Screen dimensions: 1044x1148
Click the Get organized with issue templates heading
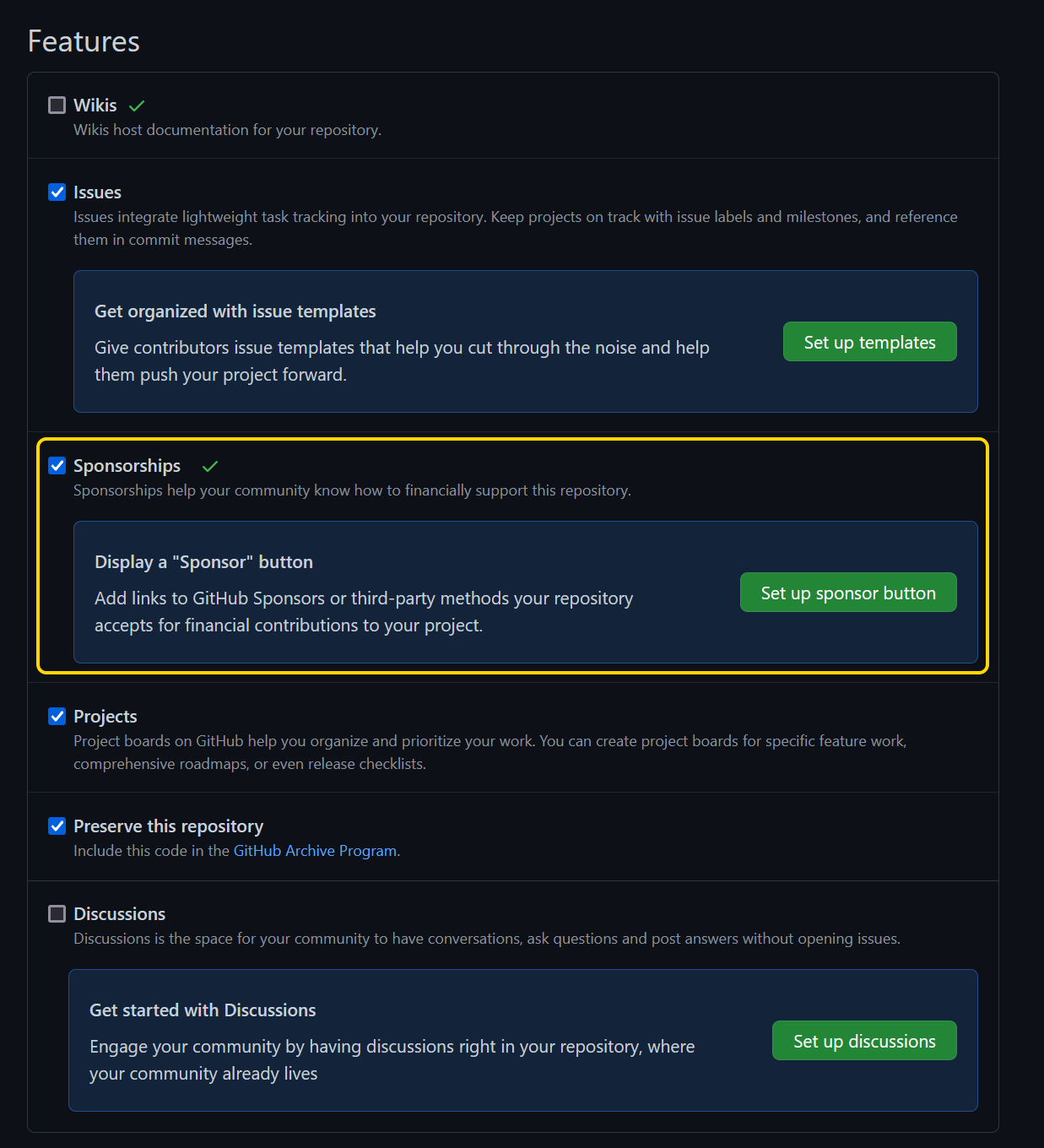pyautogui.click(x=235, y=311)
